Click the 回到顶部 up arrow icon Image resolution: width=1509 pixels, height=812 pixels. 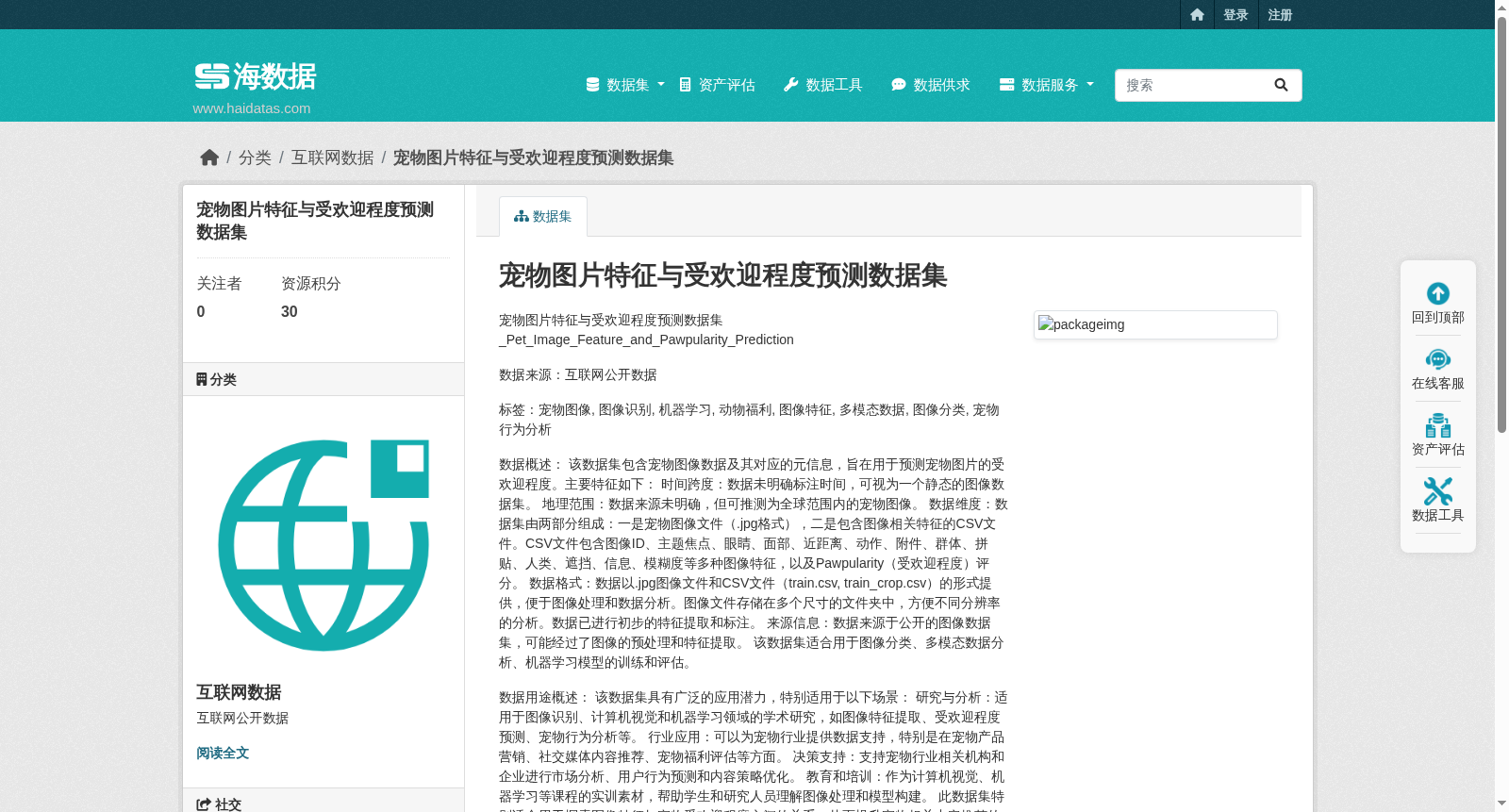[1438, 293]
